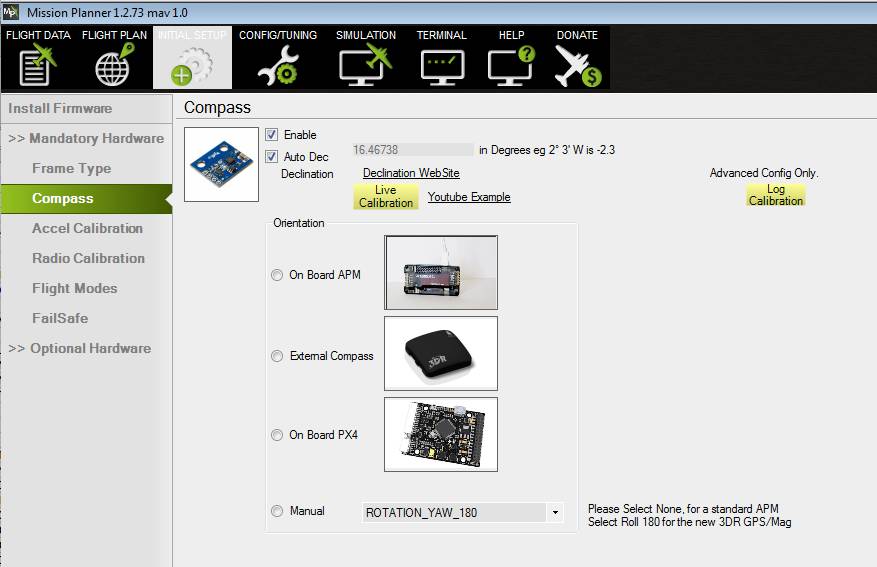Image resolution: width=877 pixels, height=567 pixels.
Task: Click the declination degrees input field
Action: [x=411, y=150]
